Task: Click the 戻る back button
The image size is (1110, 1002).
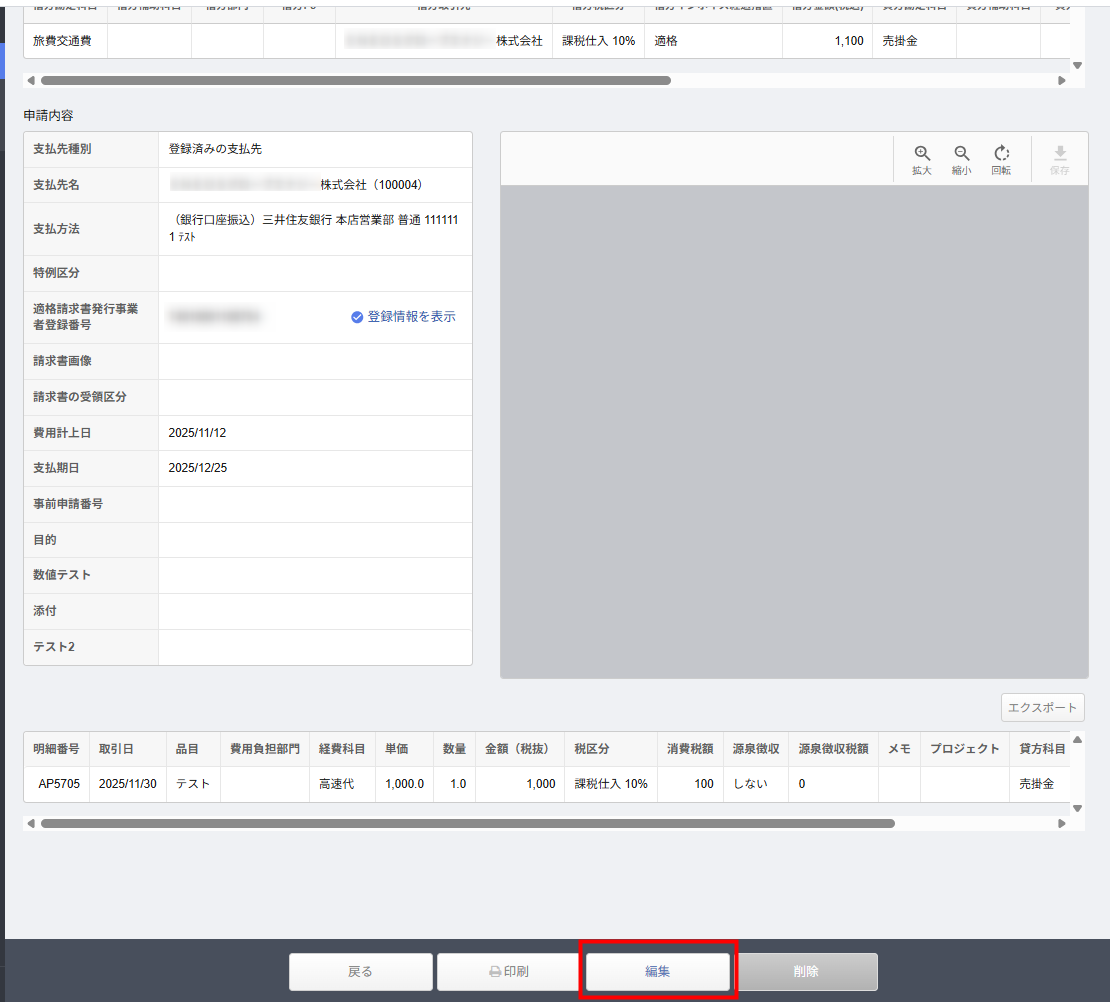Action: click(360, 971)
